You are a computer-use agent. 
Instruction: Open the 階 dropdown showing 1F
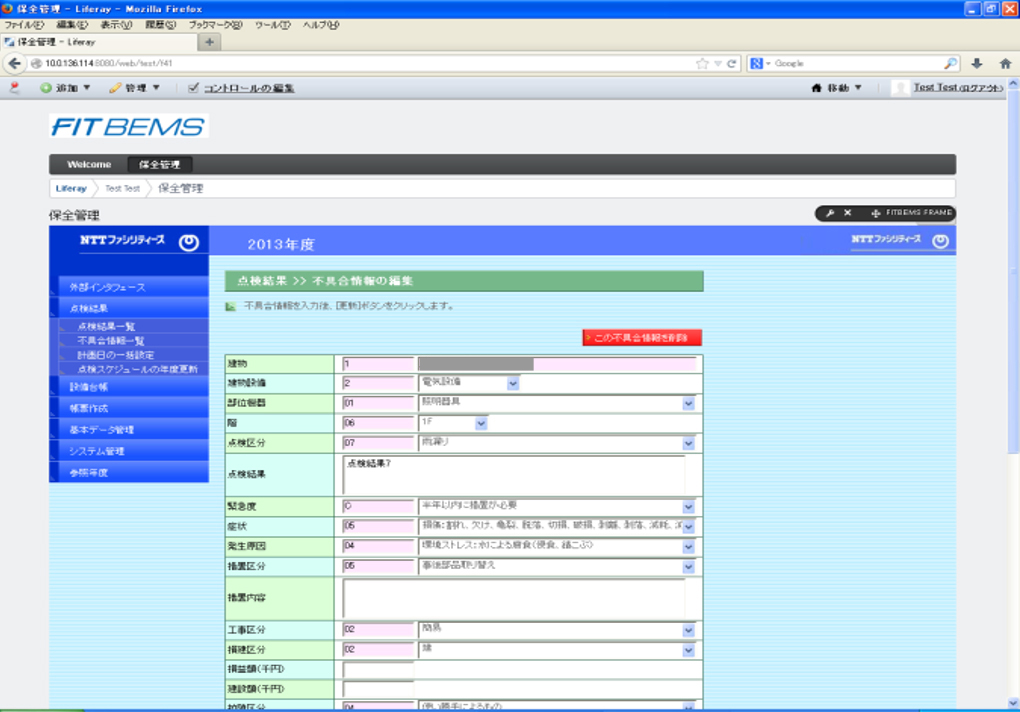pos(481,423)
